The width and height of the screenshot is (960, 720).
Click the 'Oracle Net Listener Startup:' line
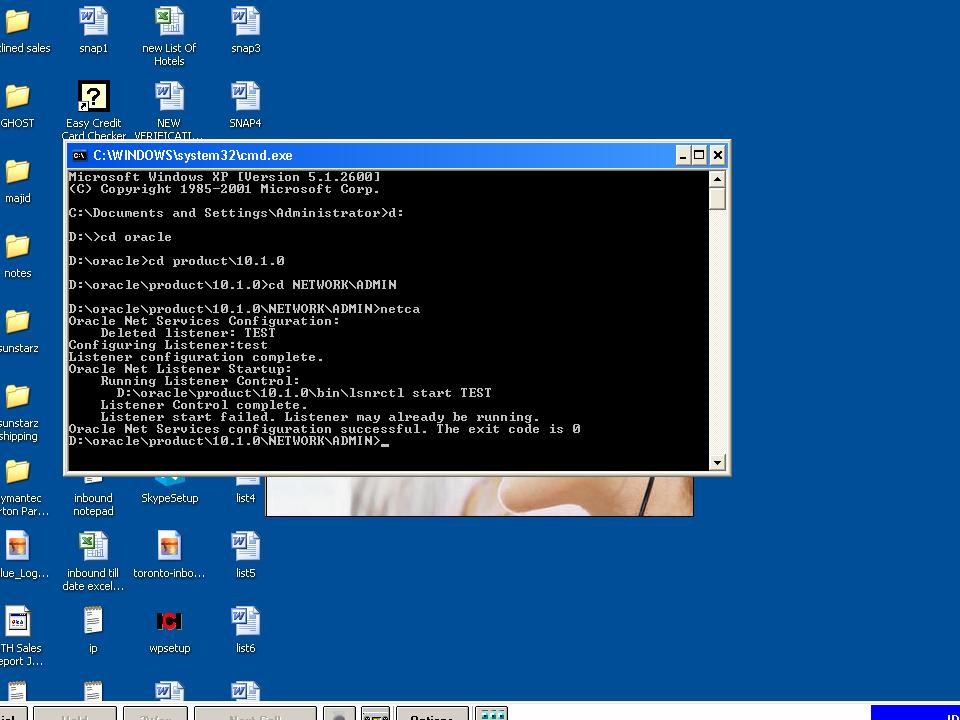coord(181,369)
